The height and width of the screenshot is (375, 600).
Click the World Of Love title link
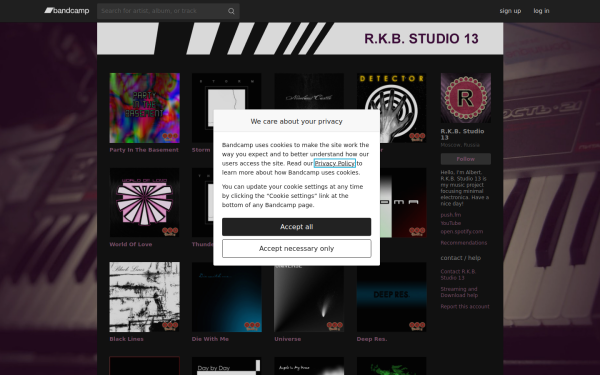coord(130,244)
